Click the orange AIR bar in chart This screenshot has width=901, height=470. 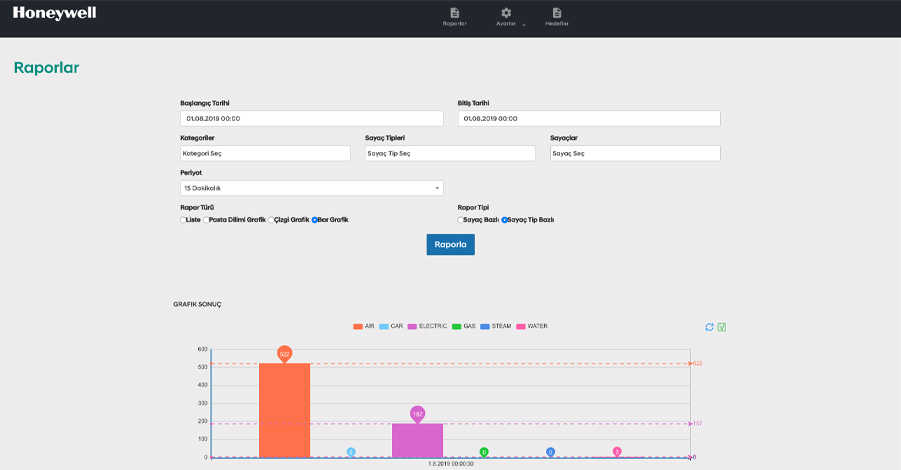click(284, 410)
